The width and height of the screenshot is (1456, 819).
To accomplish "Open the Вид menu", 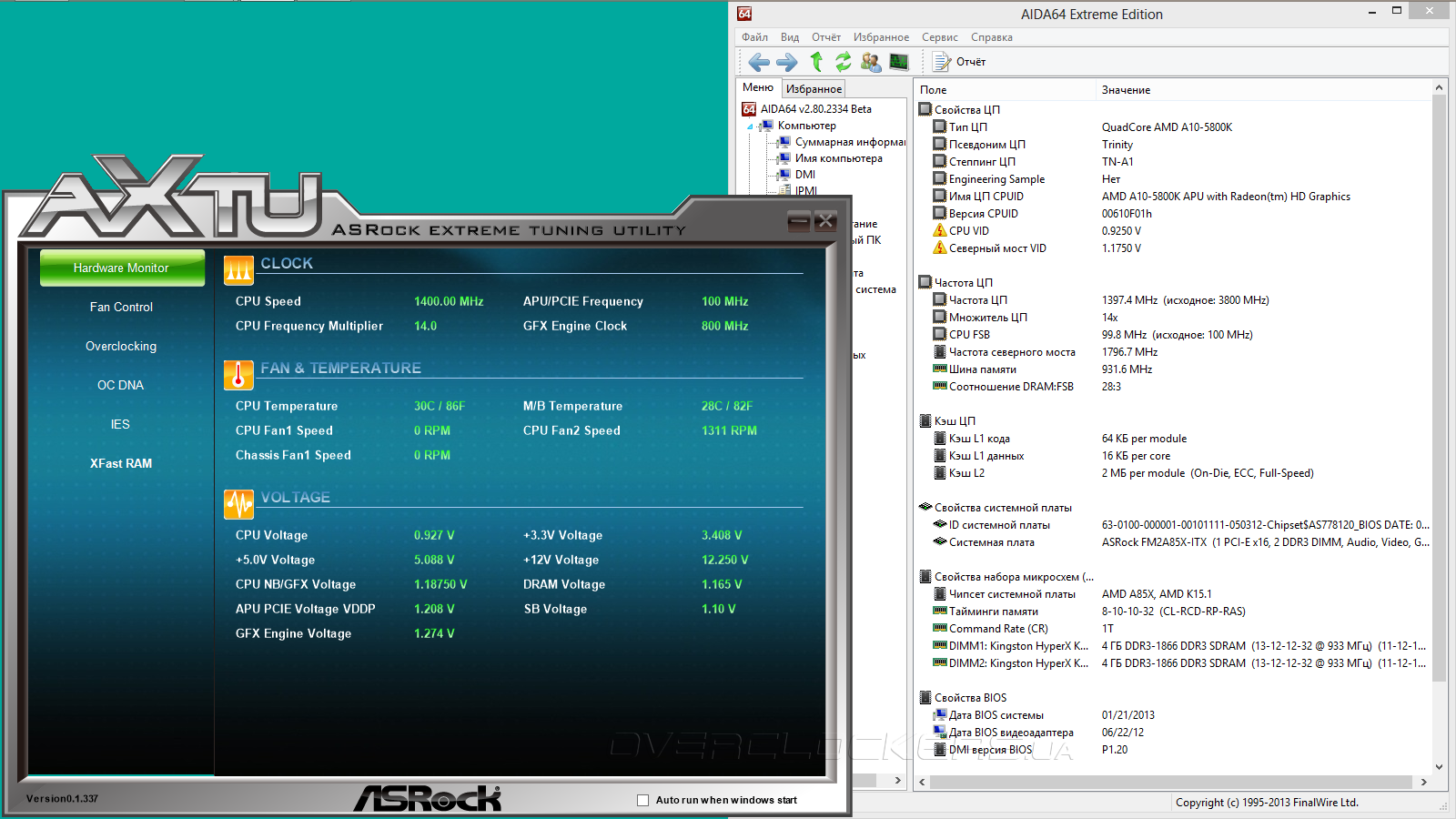I will 790,37.
